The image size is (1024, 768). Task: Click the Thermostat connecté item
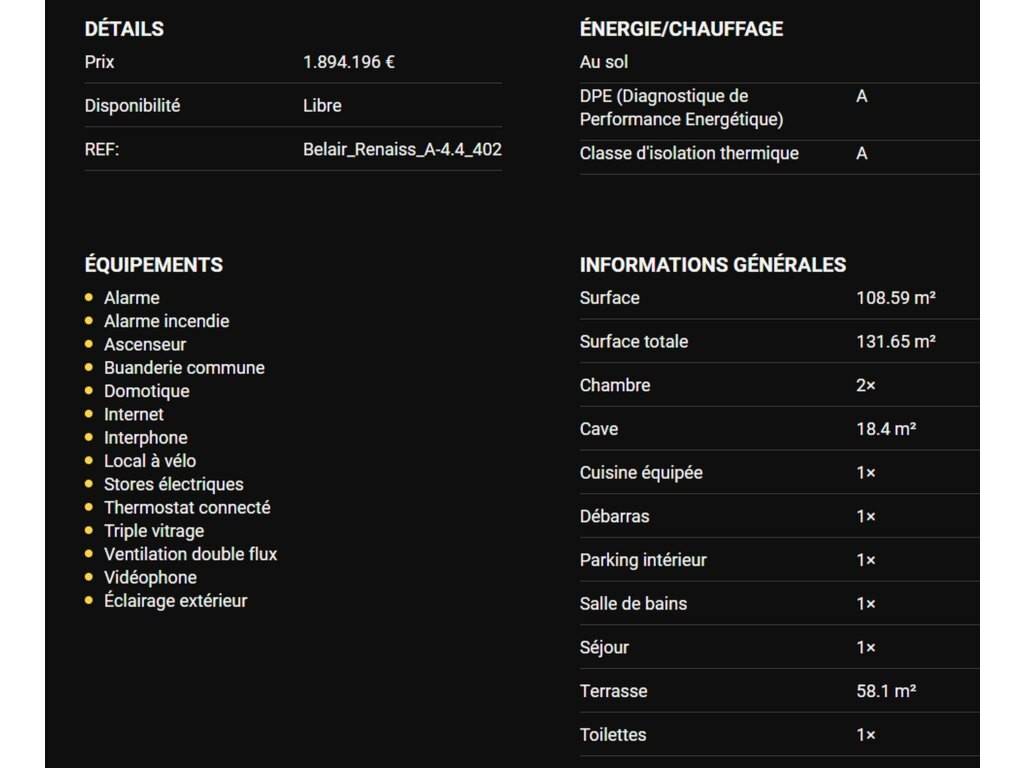(x=187, y=507)
